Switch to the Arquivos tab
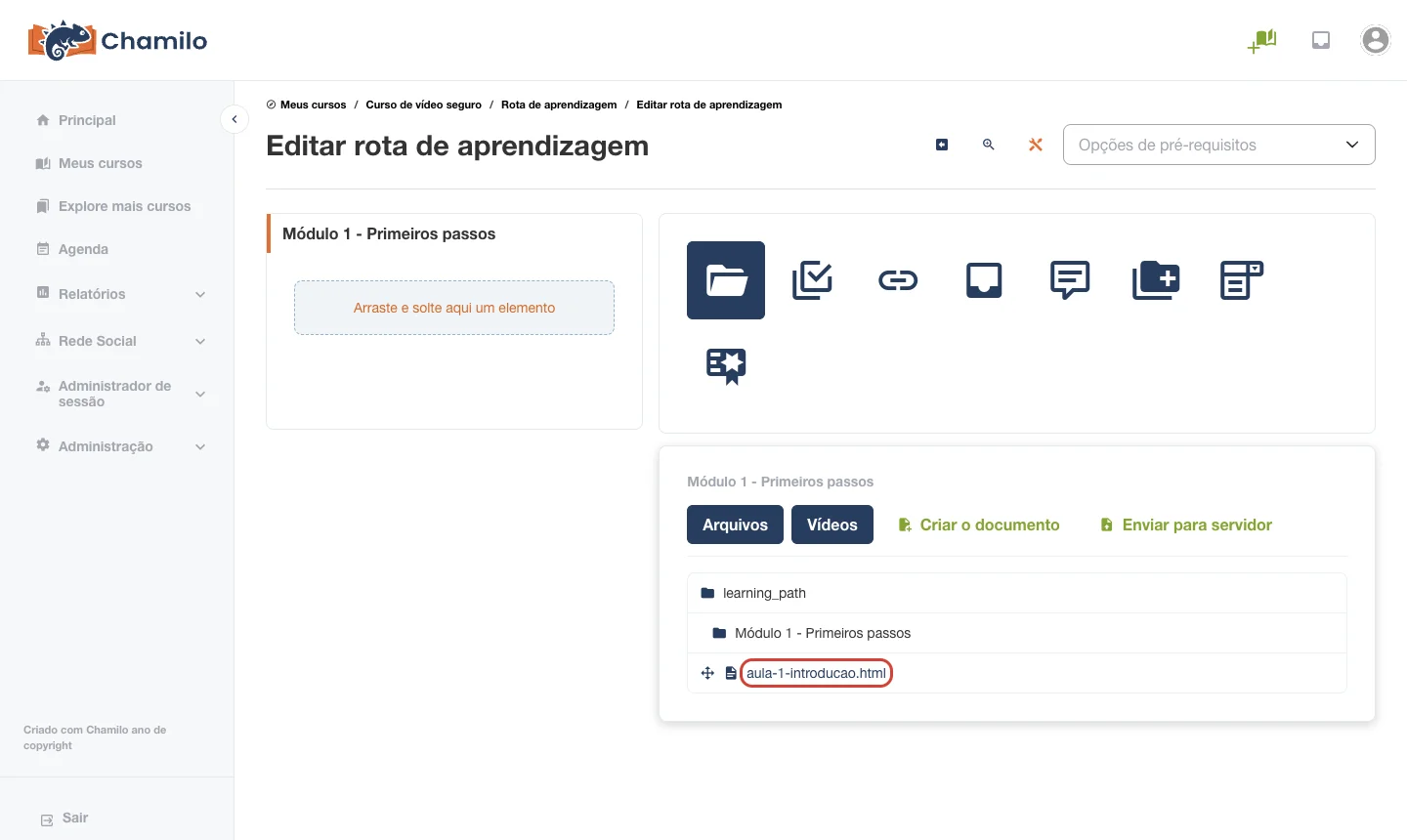The width and height of the screenshot is (1407, 840). pos(735,525)
